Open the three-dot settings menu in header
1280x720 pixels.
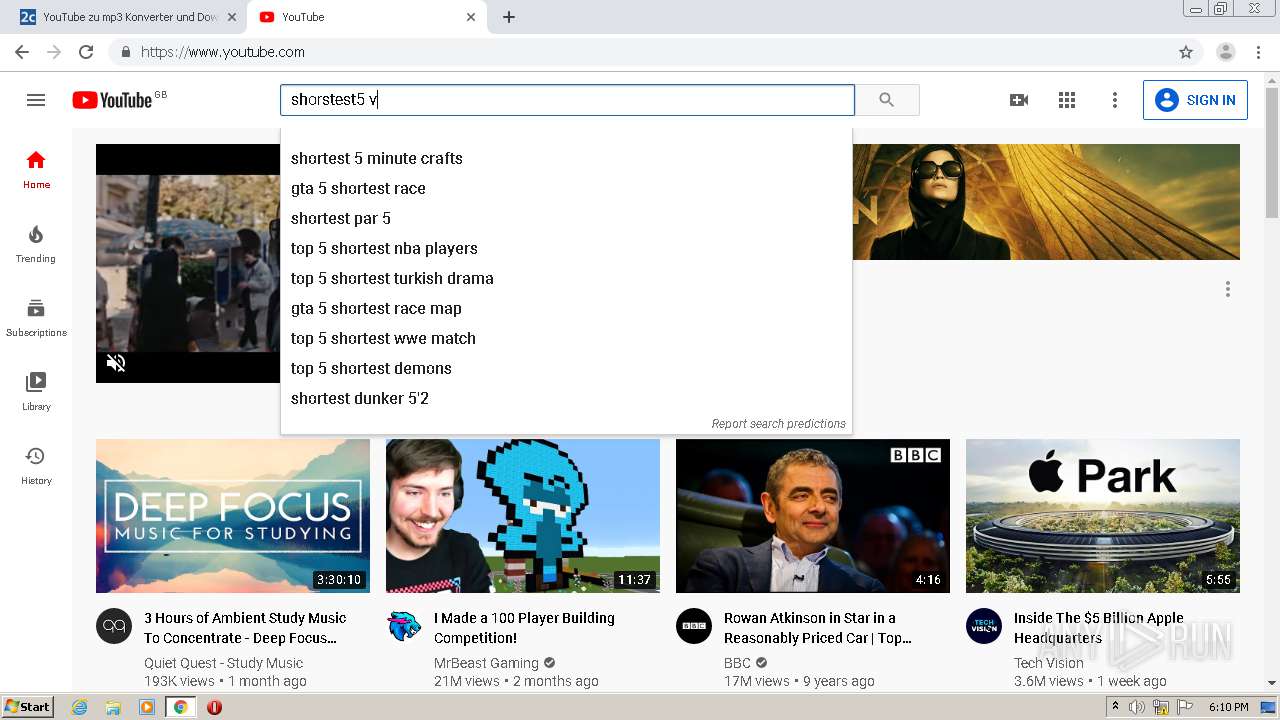[x=1115, y=100]
